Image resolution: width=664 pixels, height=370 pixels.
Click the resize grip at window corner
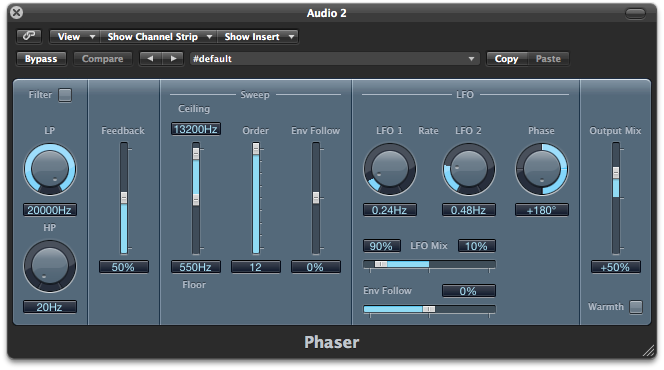point(648,351)
